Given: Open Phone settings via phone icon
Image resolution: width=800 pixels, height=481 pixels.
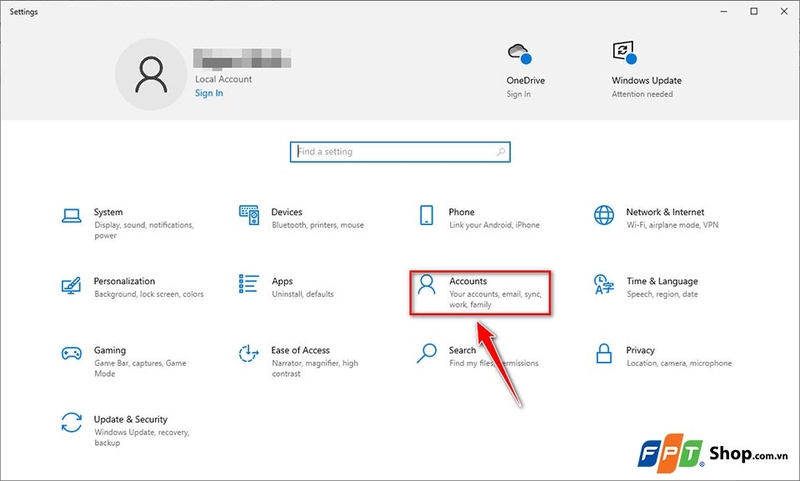Looking at the screenshot, I should coord(427,216).
